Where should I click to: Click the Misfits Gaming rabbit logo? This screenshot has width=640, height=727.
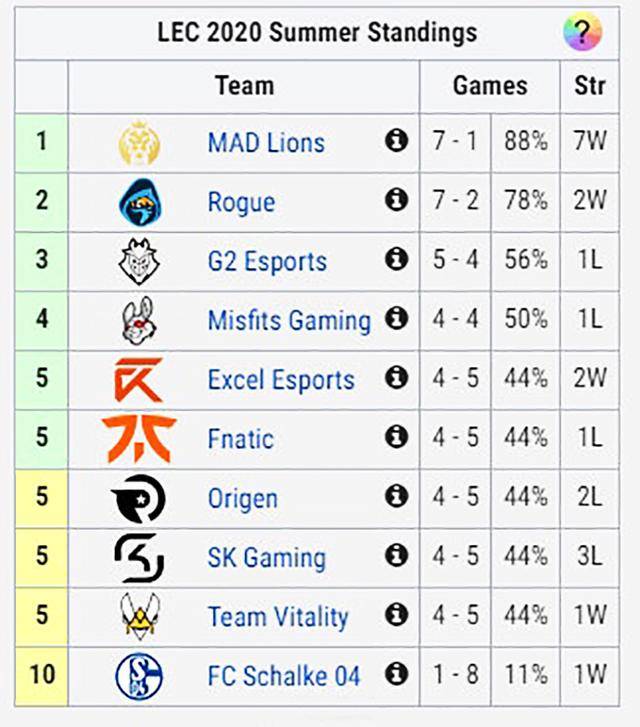138,320
